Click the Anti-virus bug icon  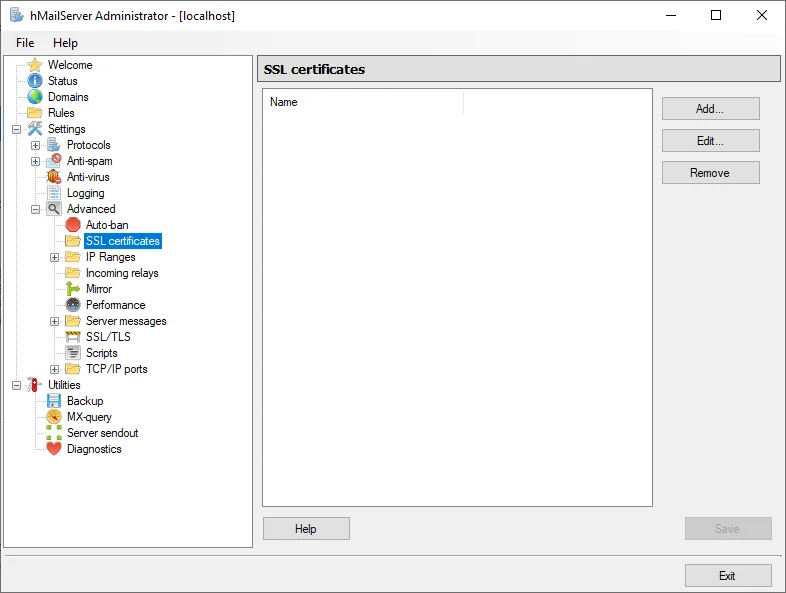pyautogui.click(x=54, y=177)
